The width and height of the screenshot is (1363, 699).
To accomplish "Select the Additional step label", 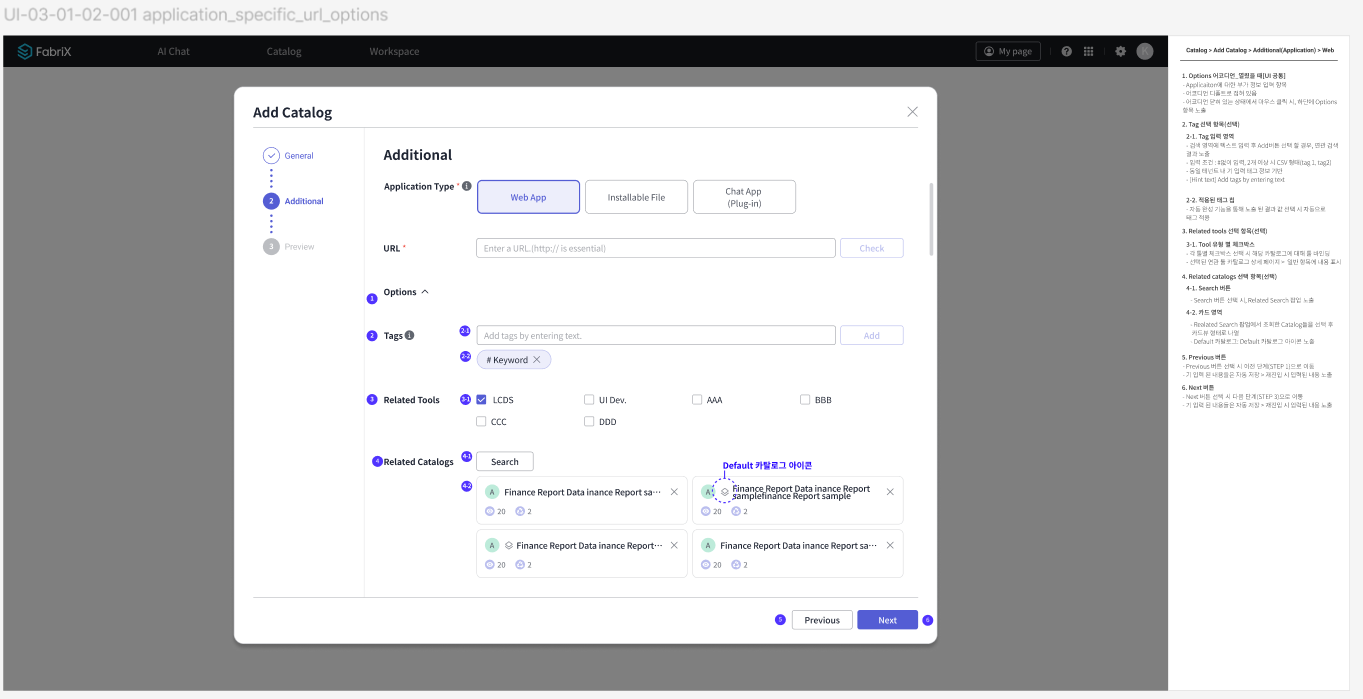I will [x=304, y=201].
